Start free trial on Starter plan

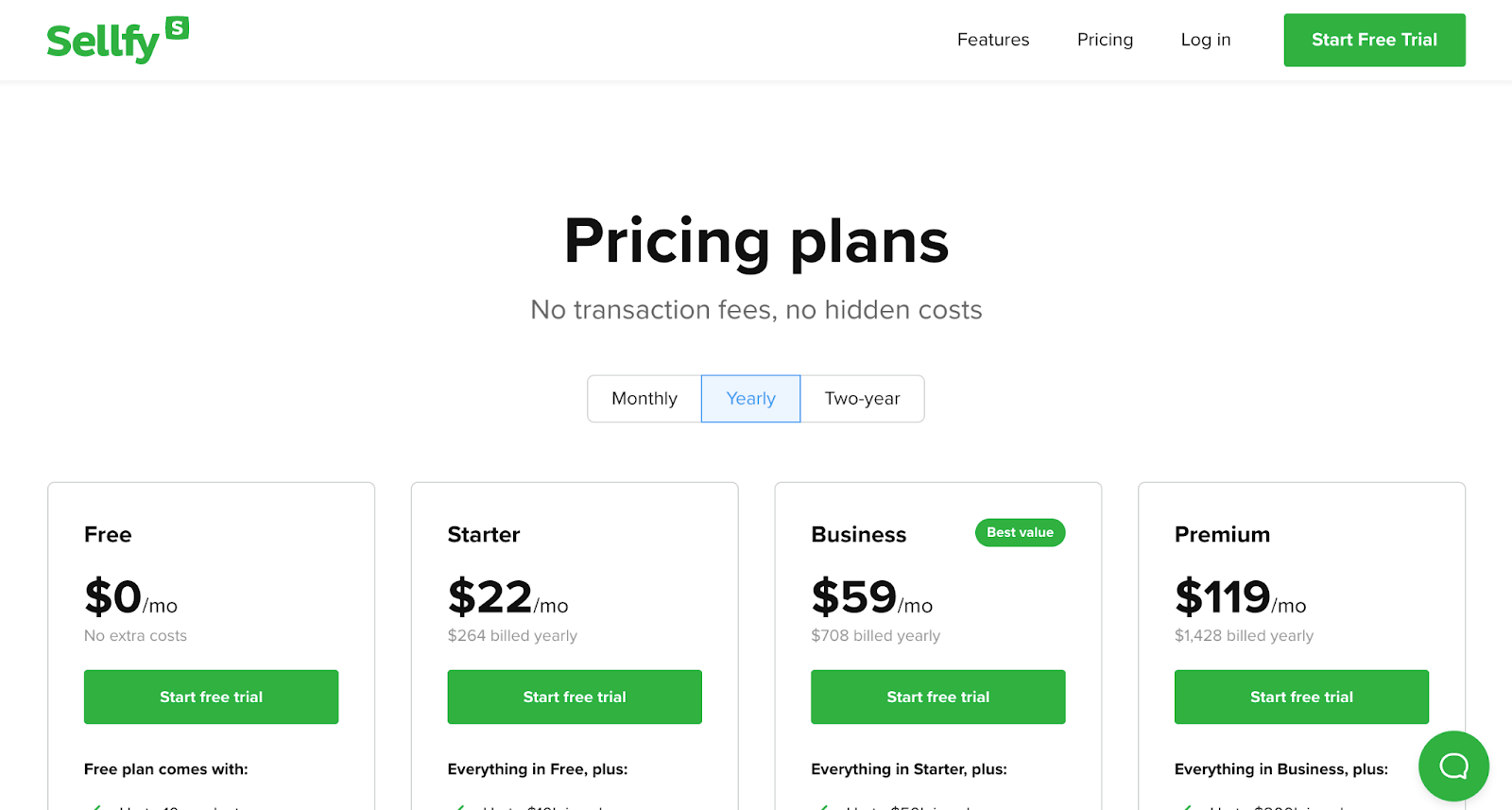[575, 697]
